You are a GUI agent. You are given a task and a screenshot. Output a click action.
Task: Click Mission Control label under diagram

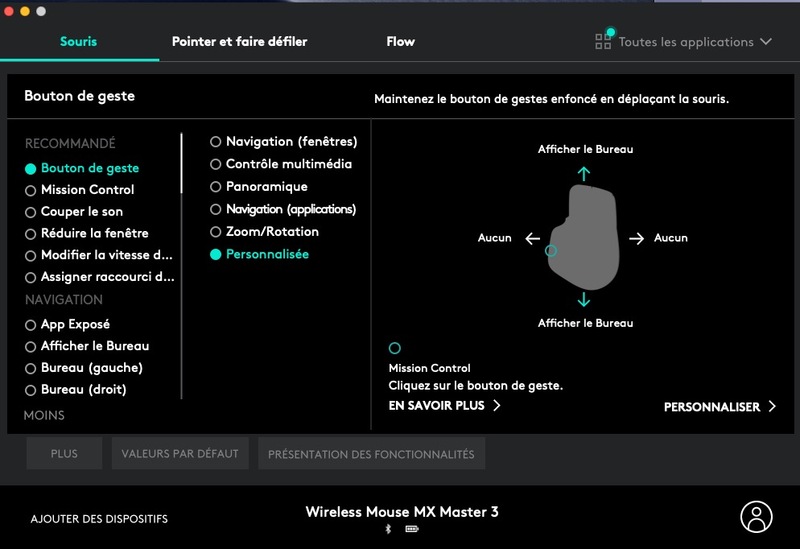430,368
